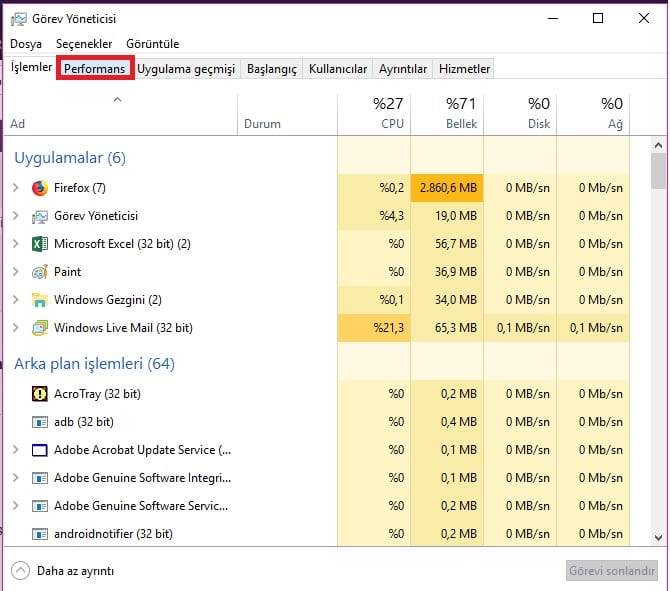
Task: Sort by the CPU column header
Action: [x=374, y=115]
